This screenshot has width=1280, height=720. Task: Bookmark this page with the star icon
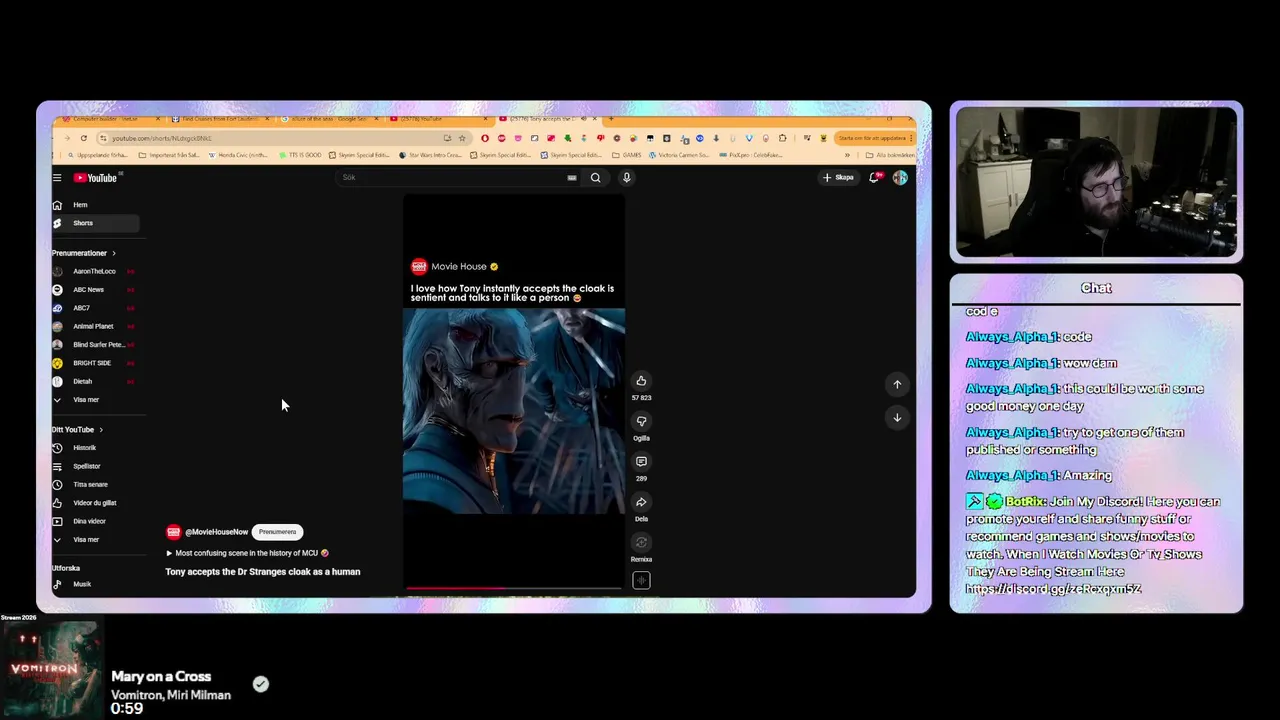tap(462, 138)
